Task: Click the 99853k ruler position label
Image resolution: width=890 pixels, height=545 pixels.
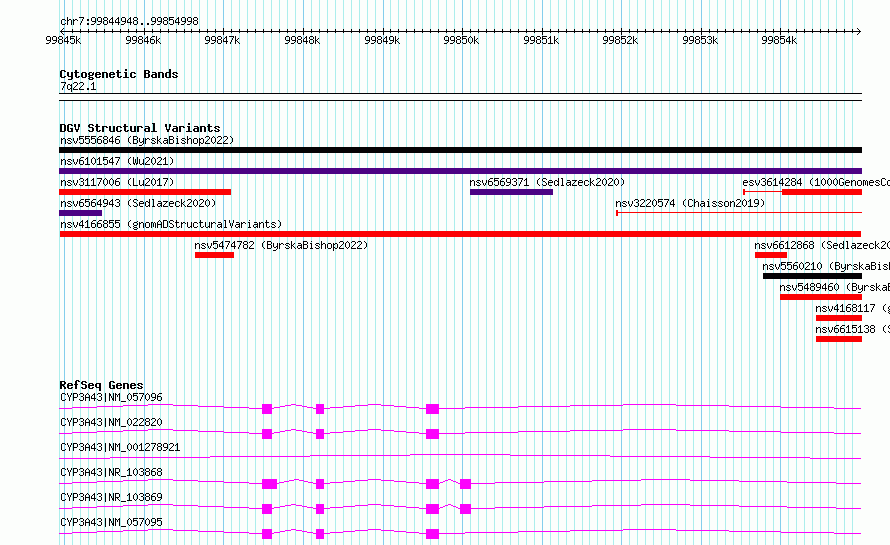Action: 700,40
